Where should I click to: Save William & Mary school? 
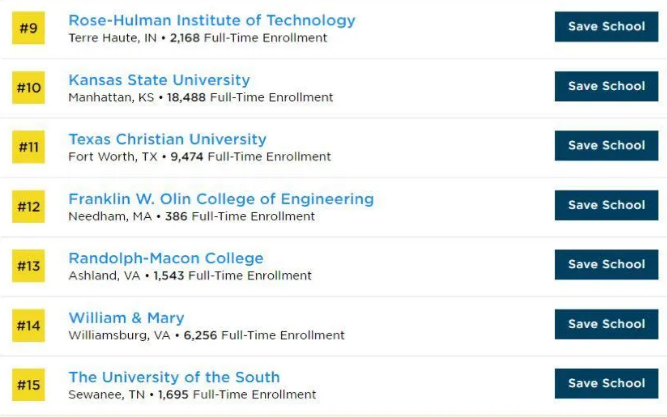[606, 324]
